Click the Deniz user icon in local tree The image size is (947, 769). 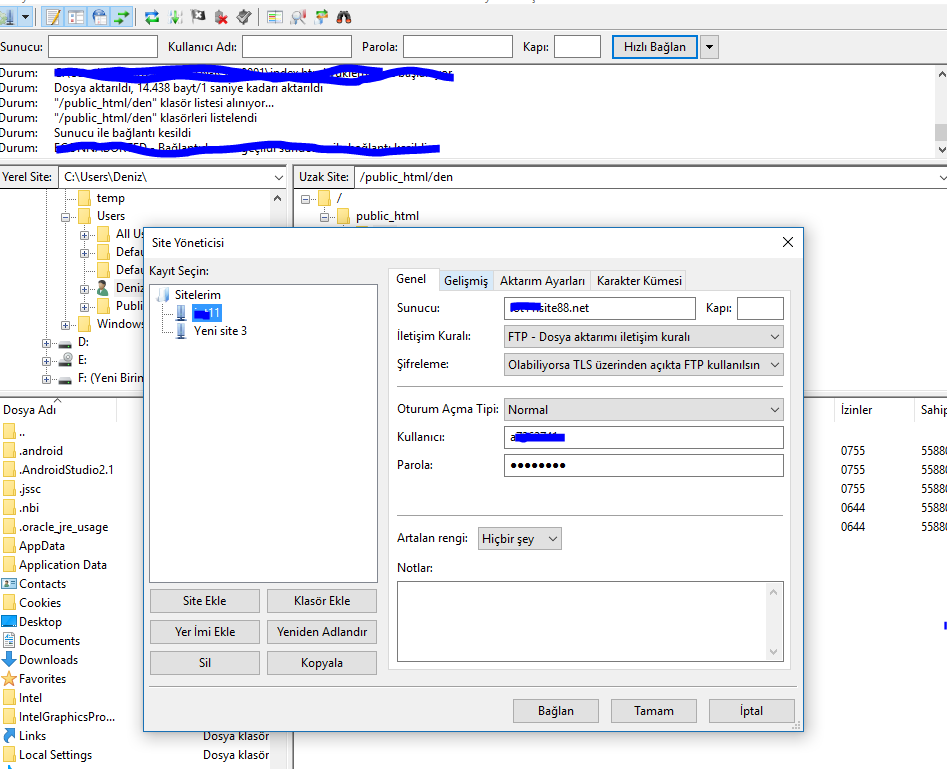coord(102,288)
